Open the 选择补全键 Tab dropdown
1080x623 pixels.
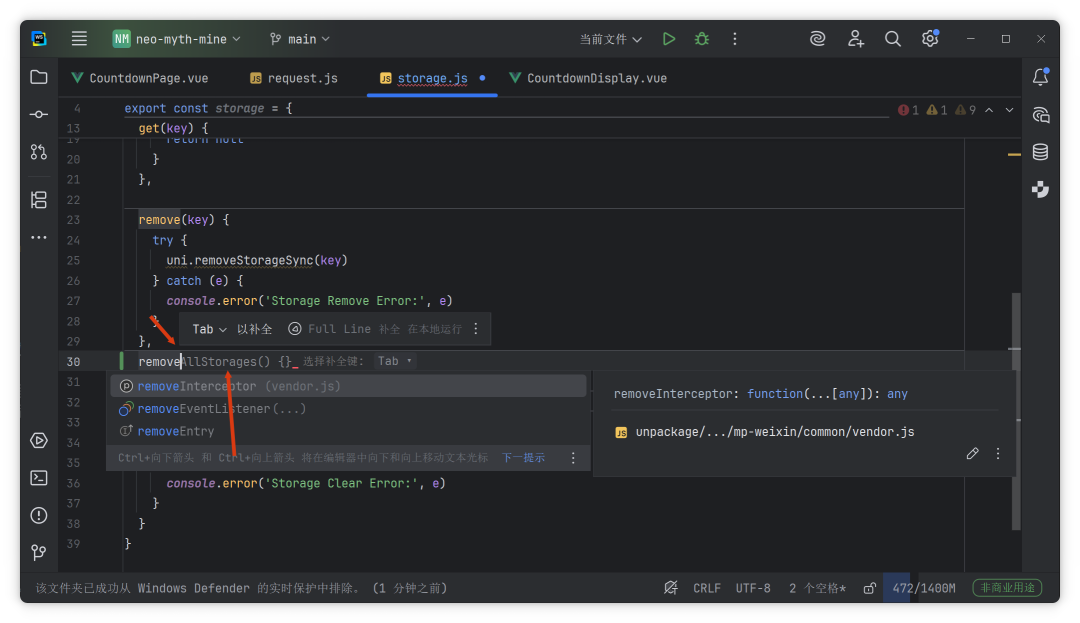tap(395, 361)
